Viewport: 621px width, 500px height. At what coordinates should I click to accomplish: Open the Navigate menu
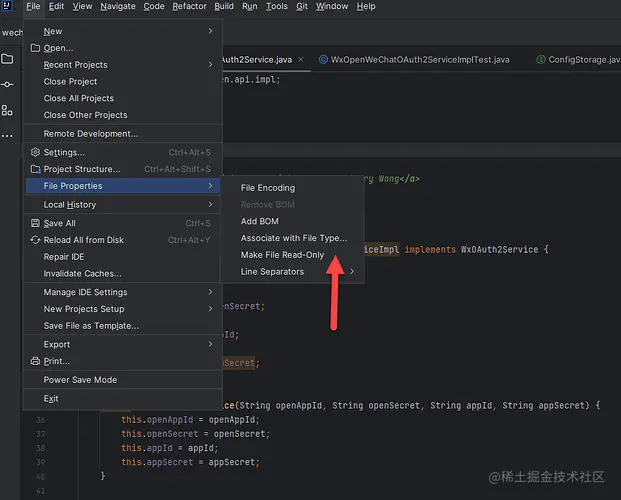click(118, 6)
